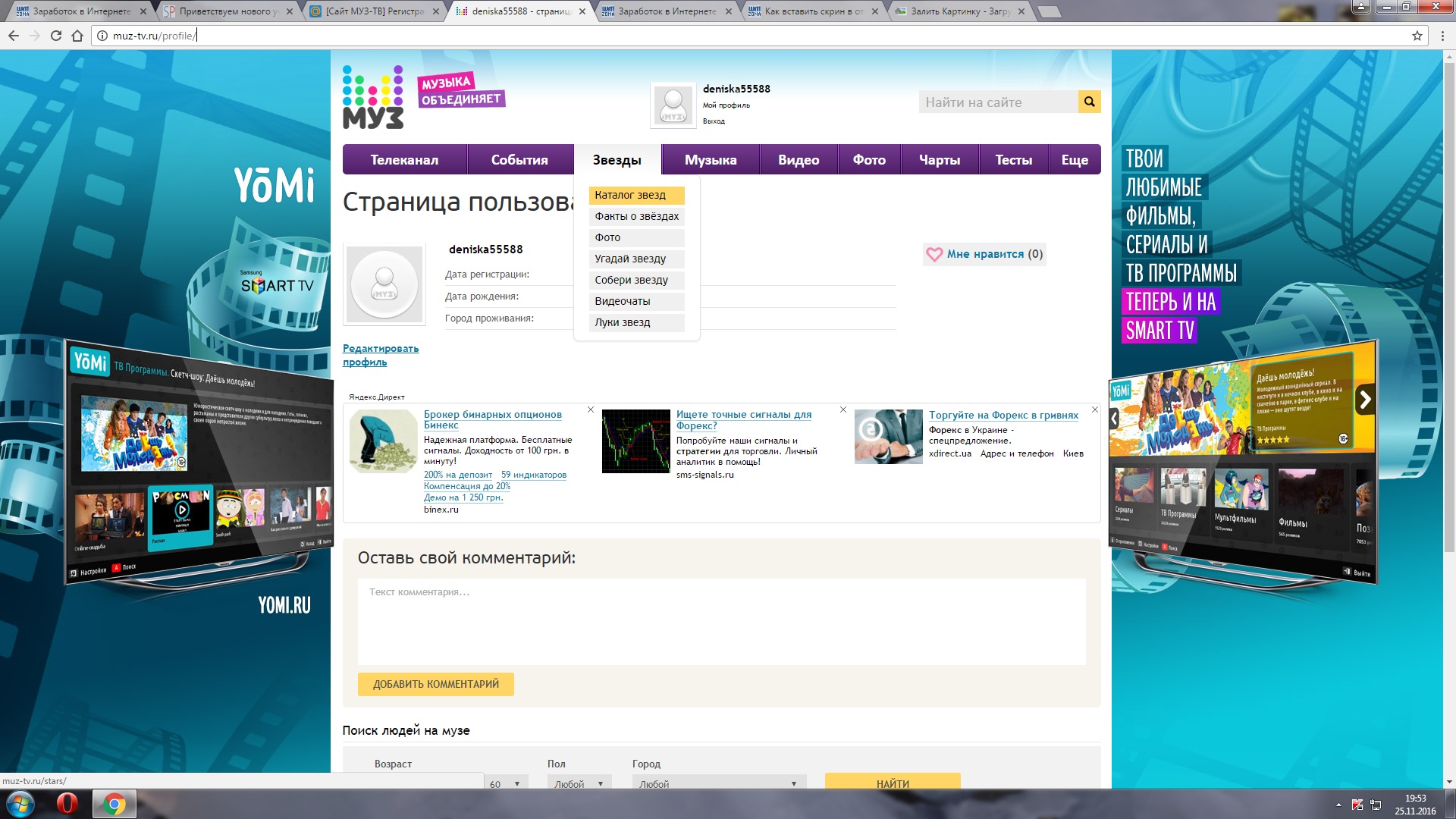
Task: Close the Торгуйте на Форекс ad
Action: coord(1094,409)
